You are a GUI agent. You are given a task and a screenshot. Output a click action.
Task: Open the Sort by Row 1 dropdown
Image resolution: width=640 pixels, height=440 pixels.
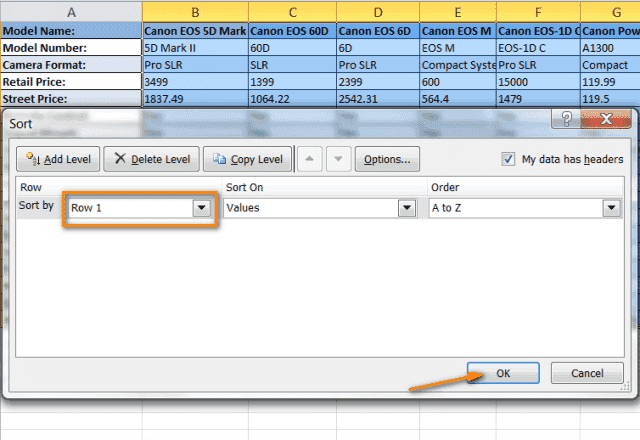pyautogui.click(x=202, y=208)
